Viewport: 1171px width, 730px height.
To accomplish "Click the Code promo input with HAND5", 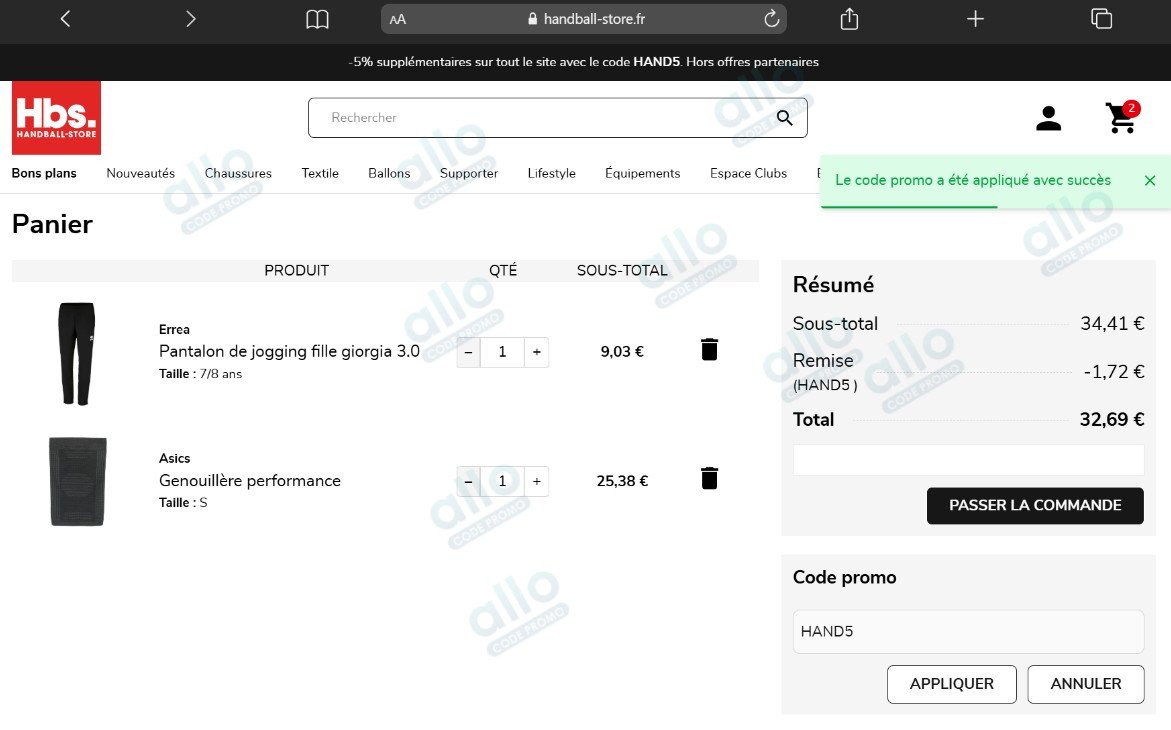I will pyautogui.click(x=968, y=631).
